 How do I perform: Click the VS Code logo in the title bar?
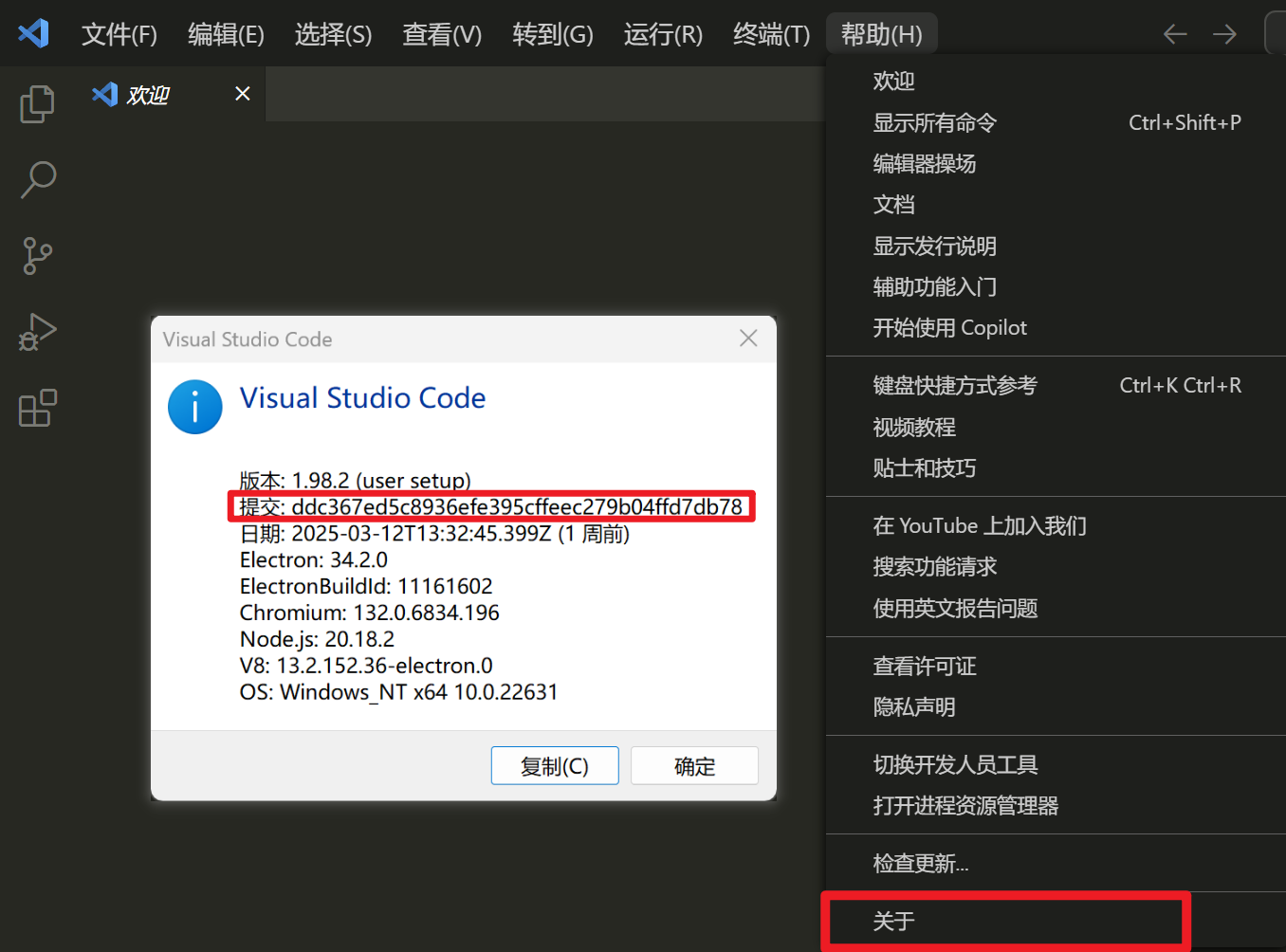coord(33,33)
